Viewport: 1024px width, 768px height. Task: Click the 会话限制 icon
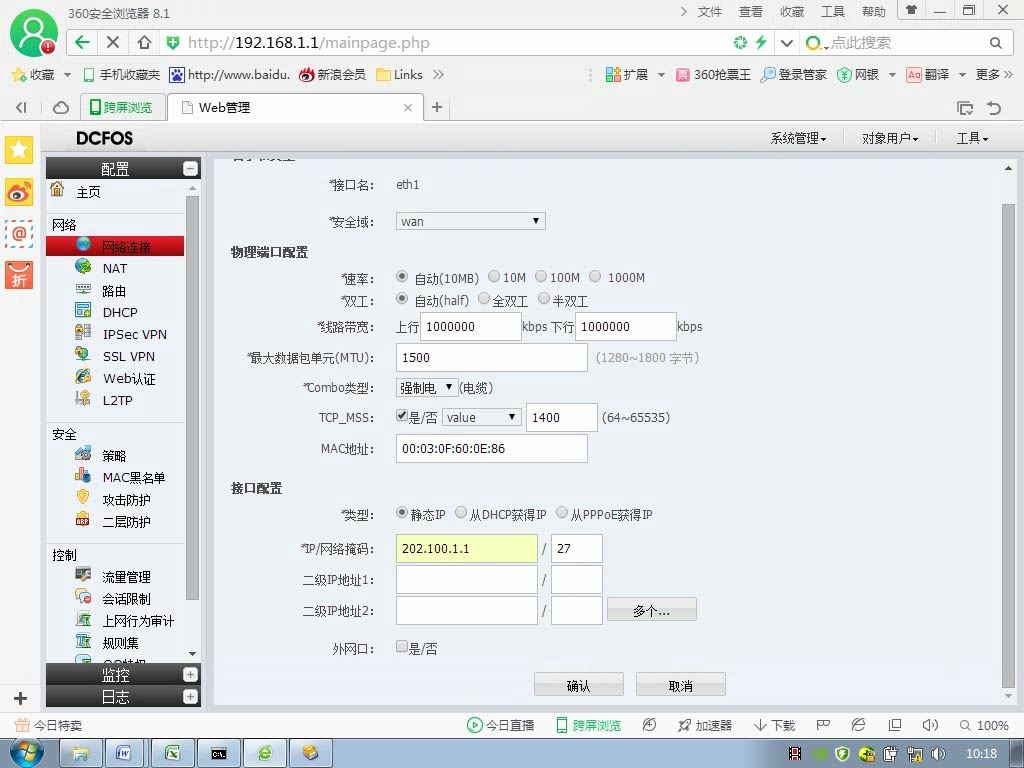pos(83,597)
